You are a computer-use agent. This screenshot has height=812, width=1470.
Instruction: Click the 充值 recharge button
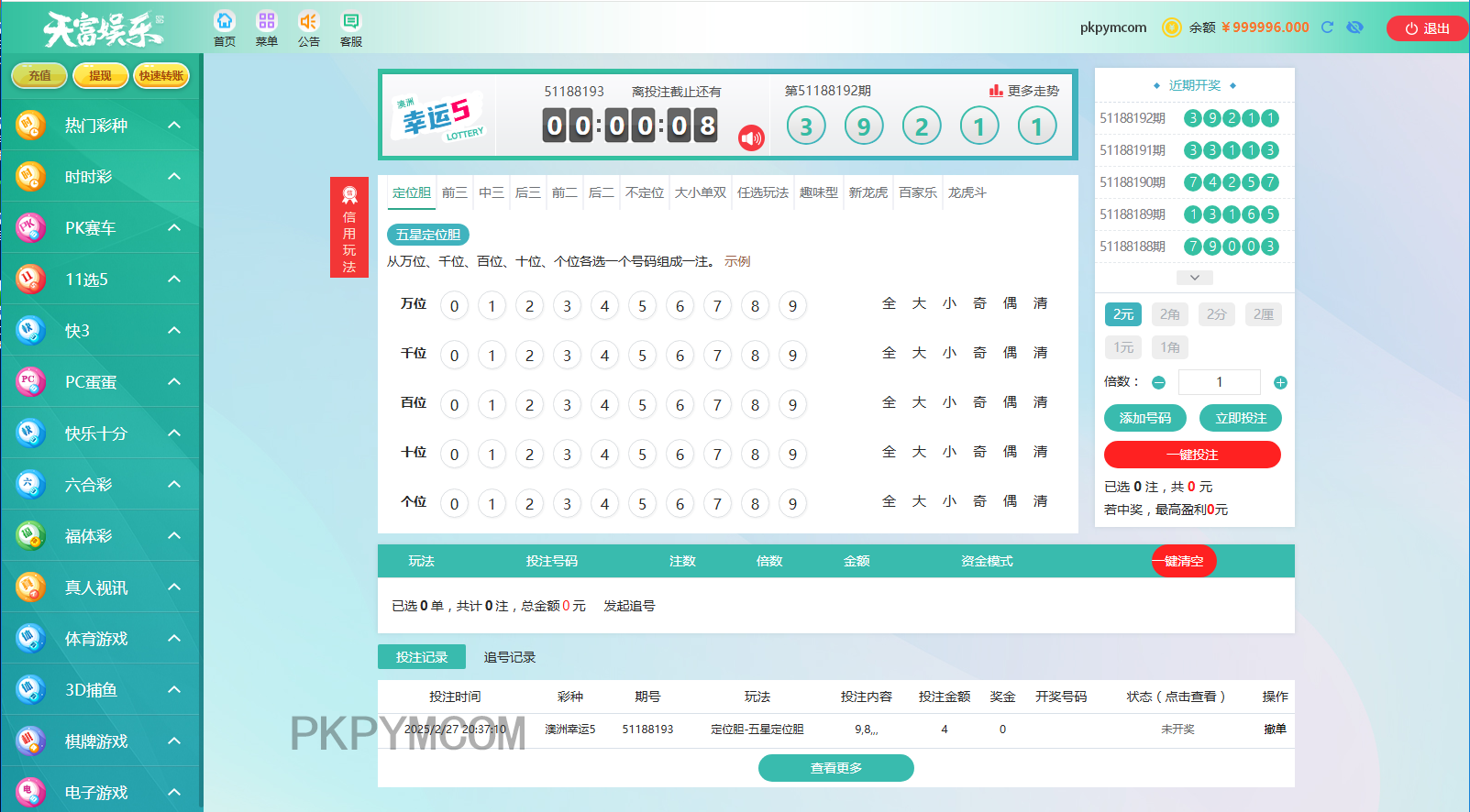[x=39, y=75]
